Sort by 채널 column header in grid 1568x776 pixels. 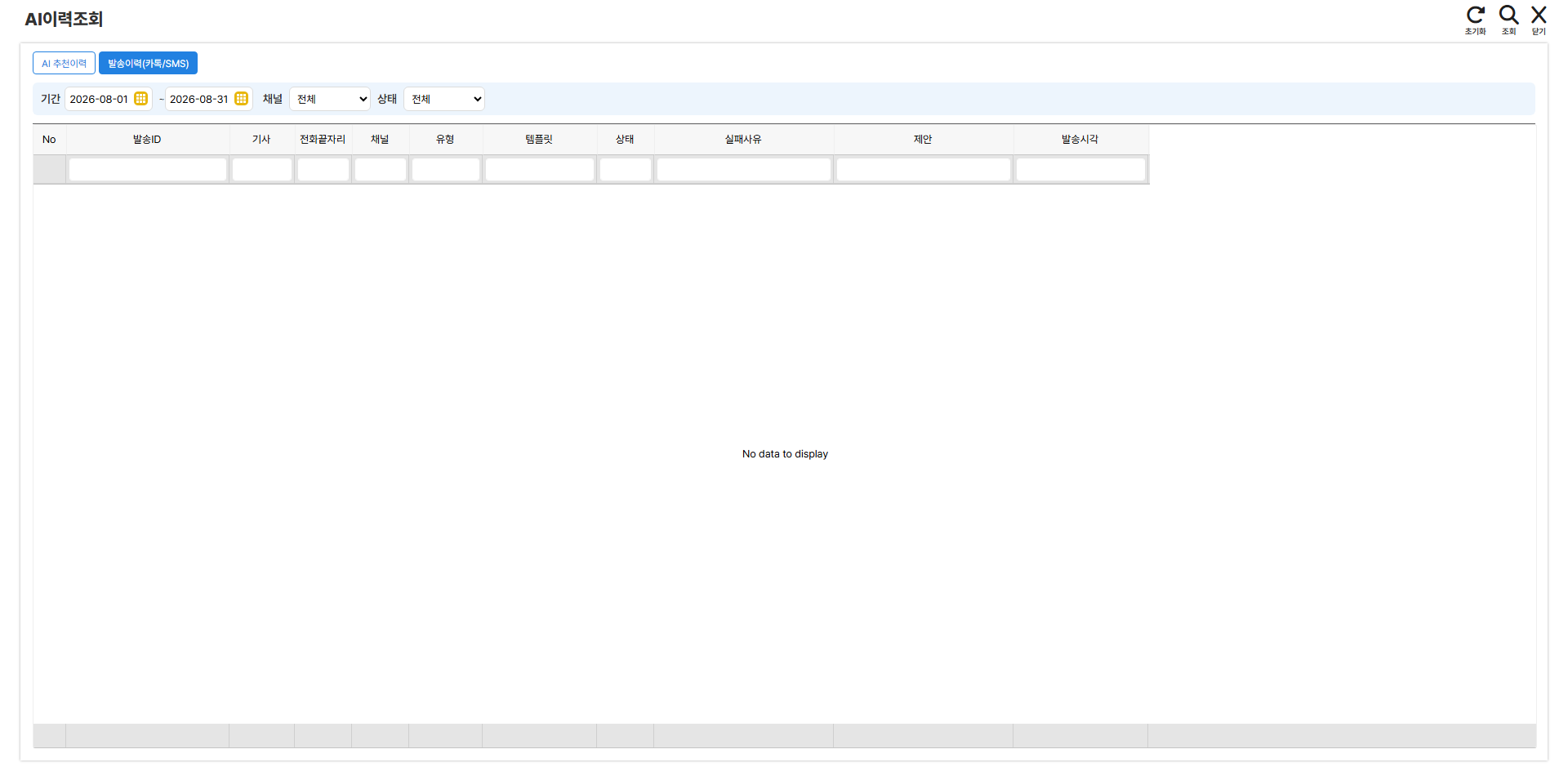click(380, 140)
